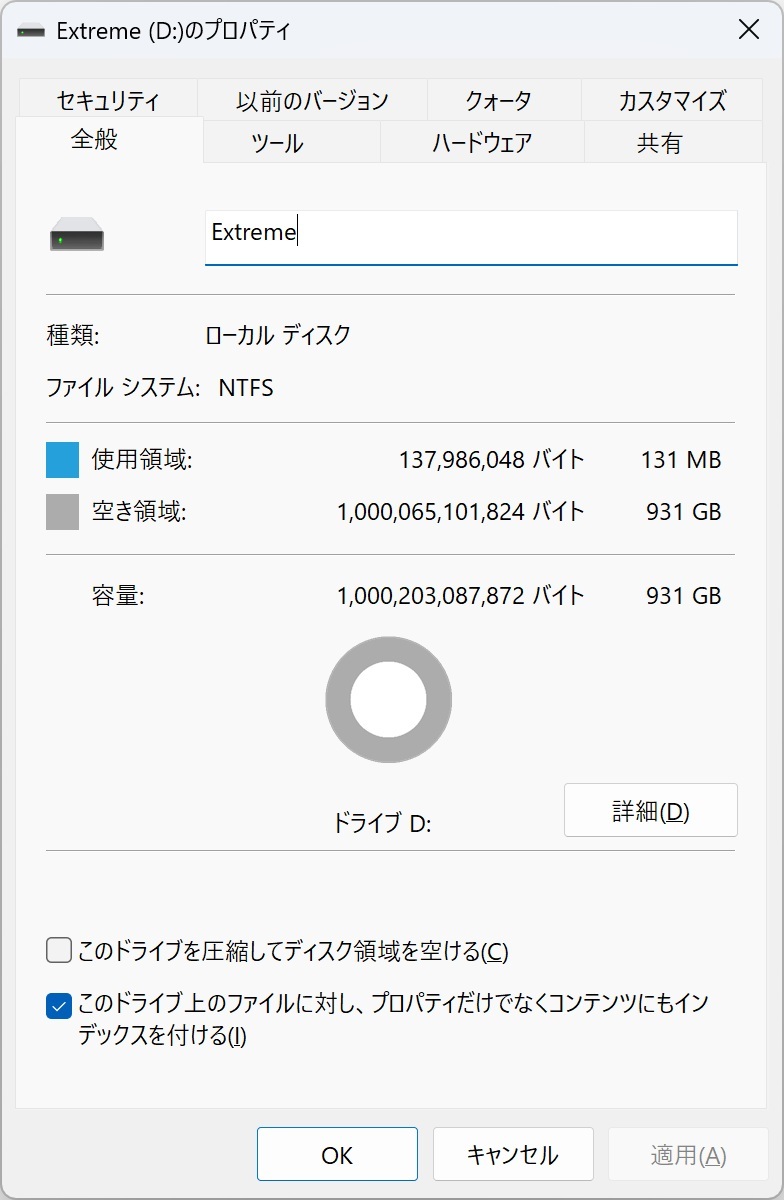Click the disk usage donut chart
The width and height of the screenshot is (784, 1200).
click(388, 700)
